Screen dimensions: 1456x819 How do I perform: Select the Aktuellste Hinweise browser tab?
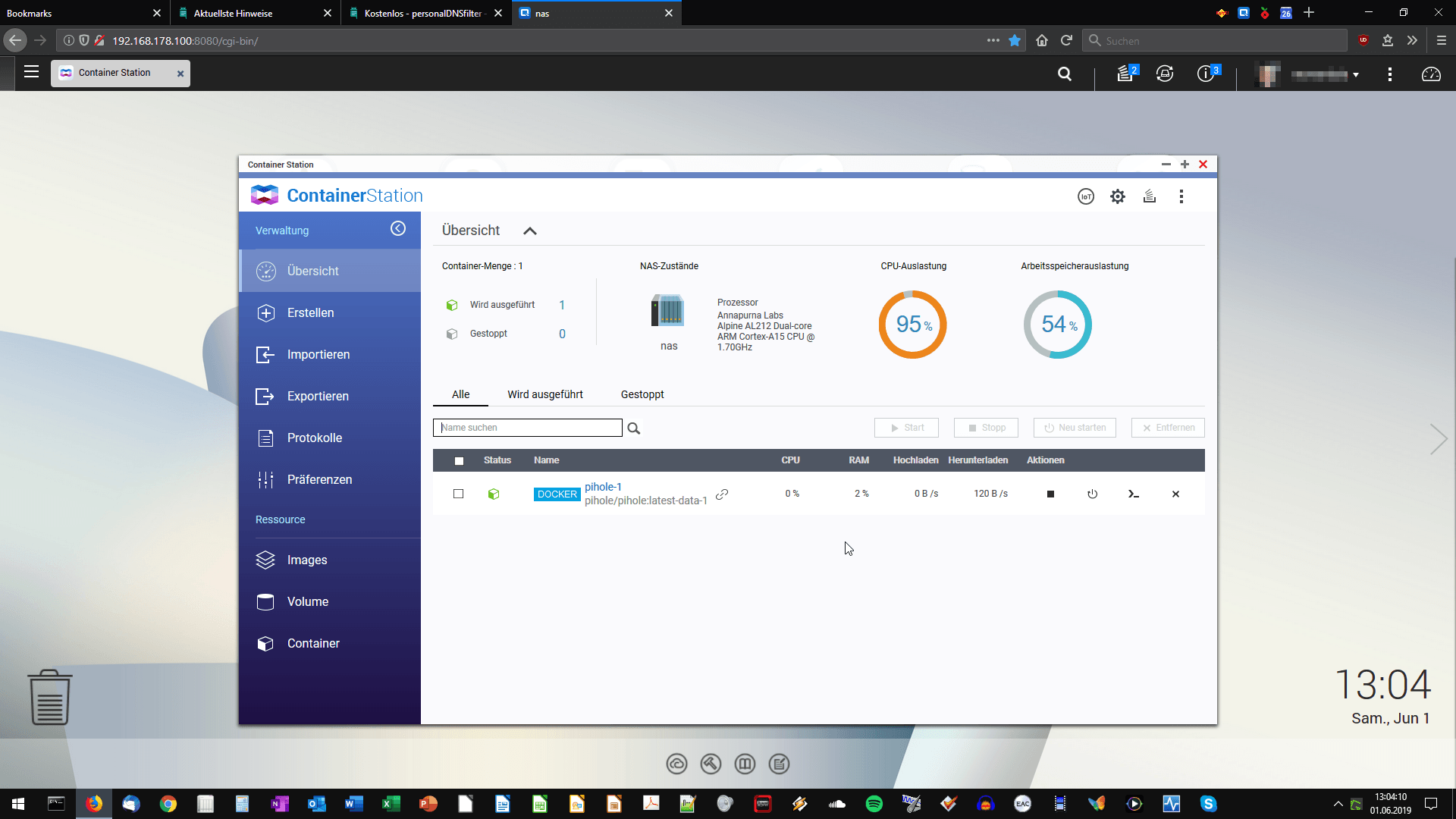click(x=256, y=13)
